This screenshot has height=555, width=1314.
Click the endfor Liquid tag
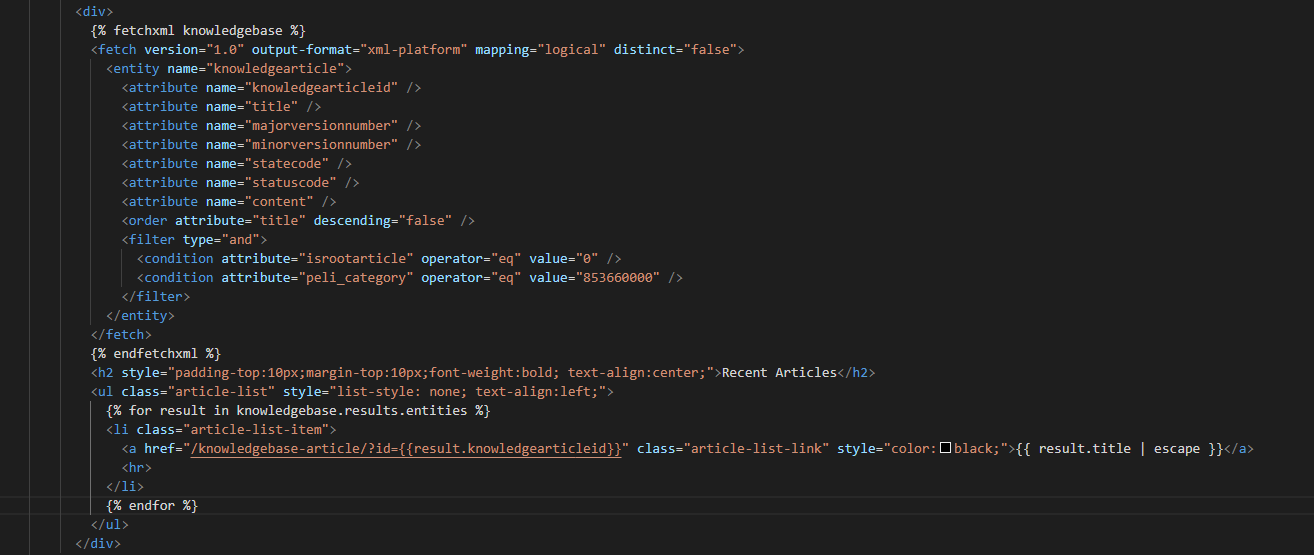point(152,506)
